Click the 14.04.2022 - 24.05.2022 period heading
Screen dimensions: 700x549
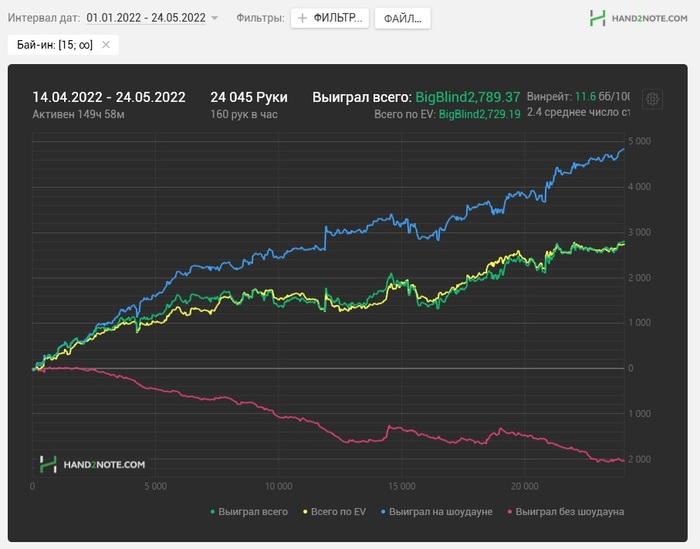109,97
